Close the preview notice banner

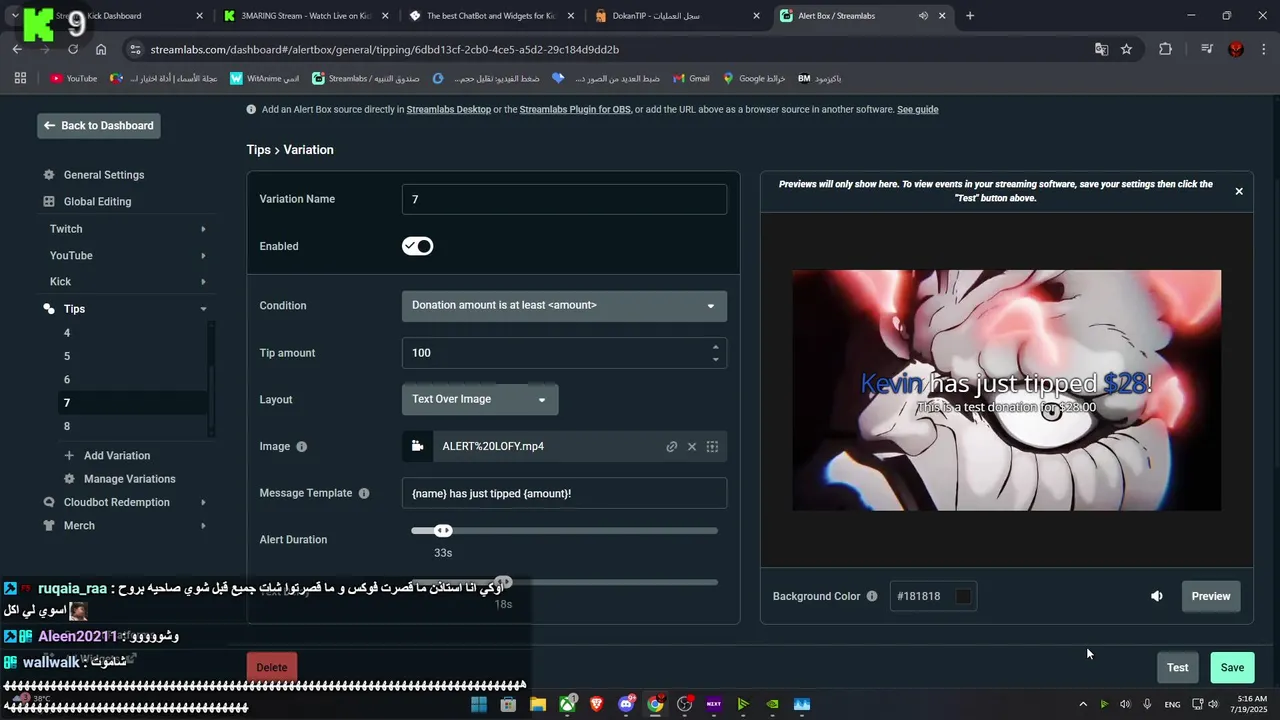tap(1239, 191)
